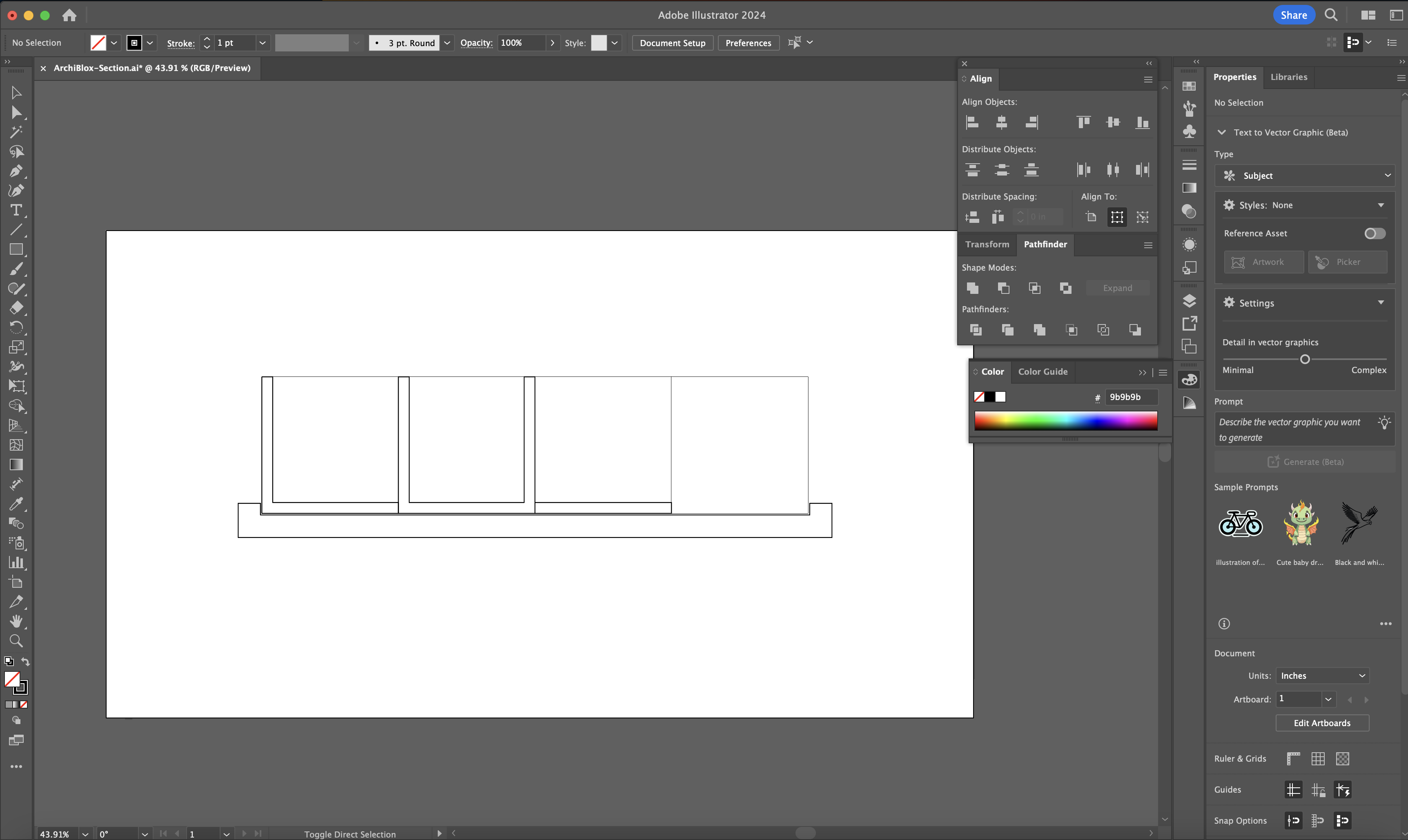This screenshot has height=840, width=1408.
Task: Toggle the Reference Asset switch
Action: pos(1375,233)
